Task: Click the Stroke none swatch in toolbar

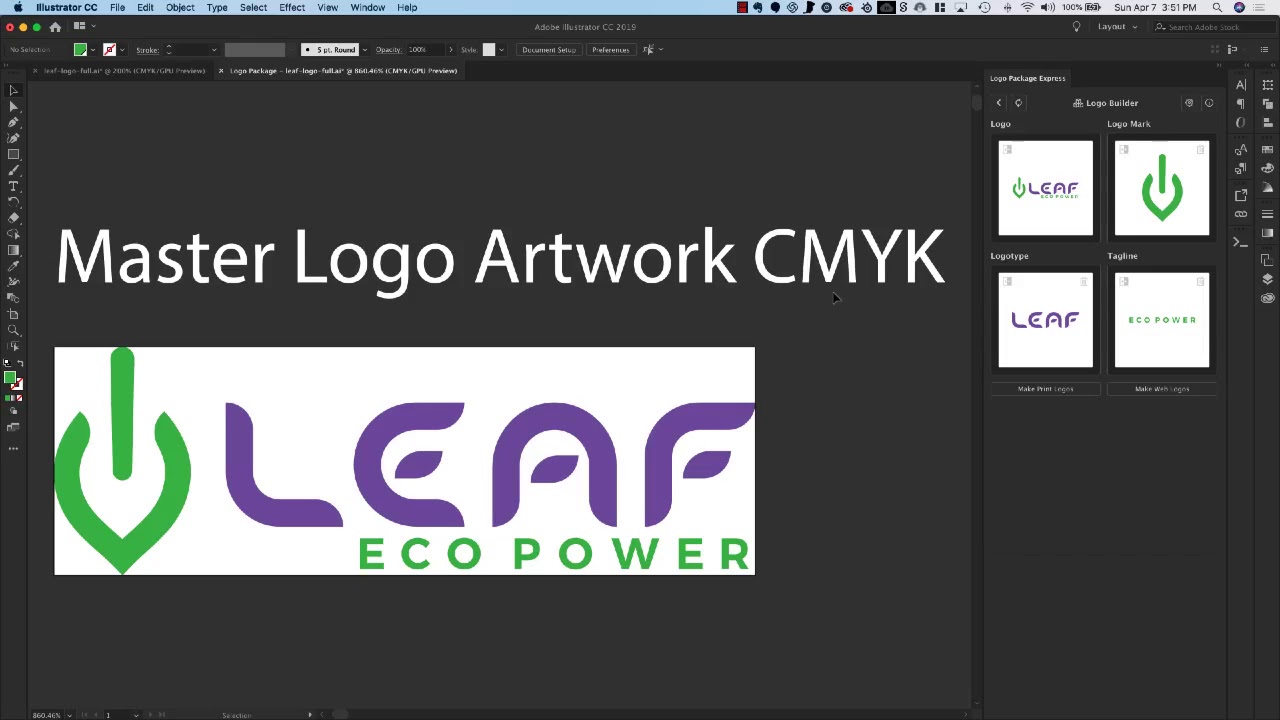Action: tap(17, 384)
